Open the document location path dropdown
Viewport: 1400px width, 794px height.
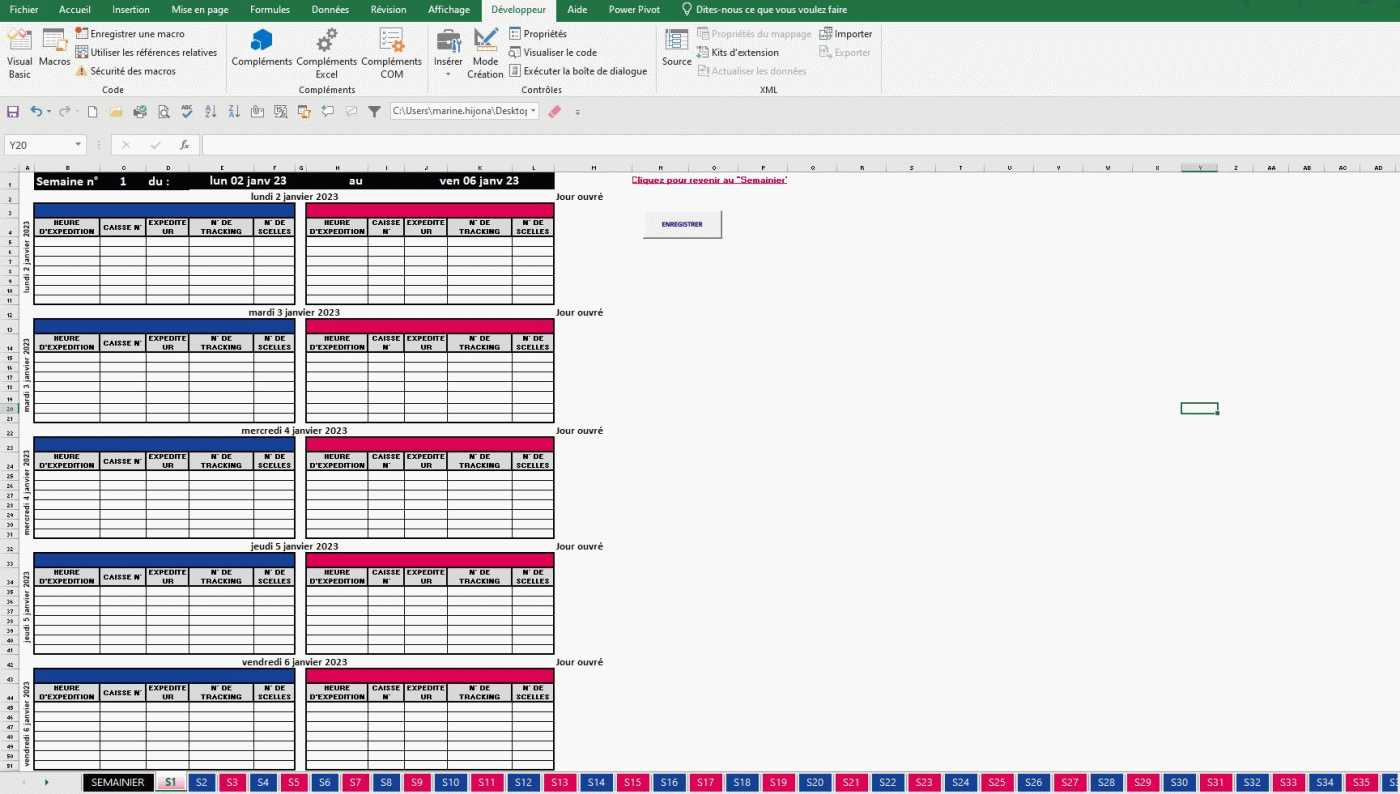click(533, 112)
